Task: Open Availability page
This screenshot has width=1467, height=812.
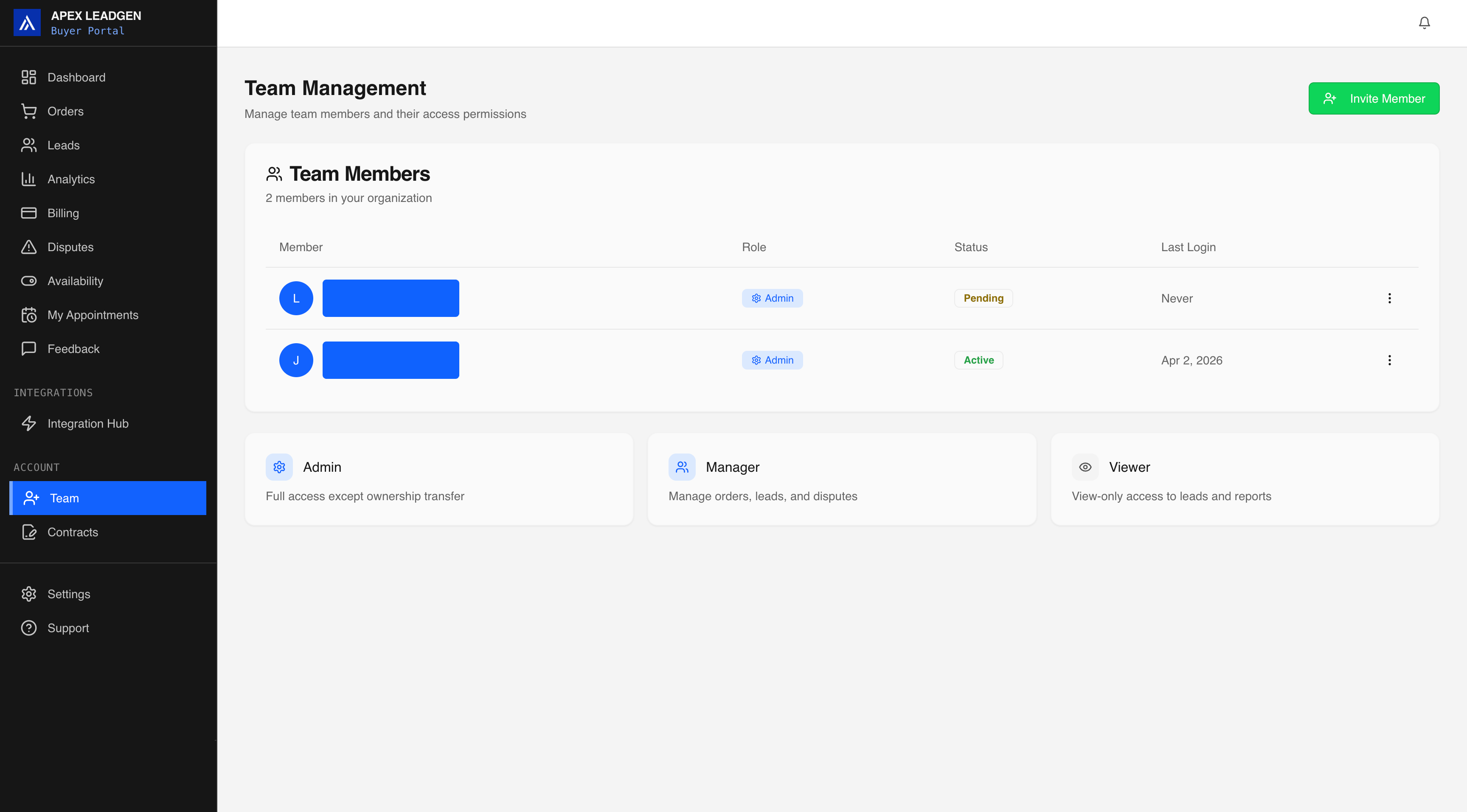Action: (x=108, y=281)
